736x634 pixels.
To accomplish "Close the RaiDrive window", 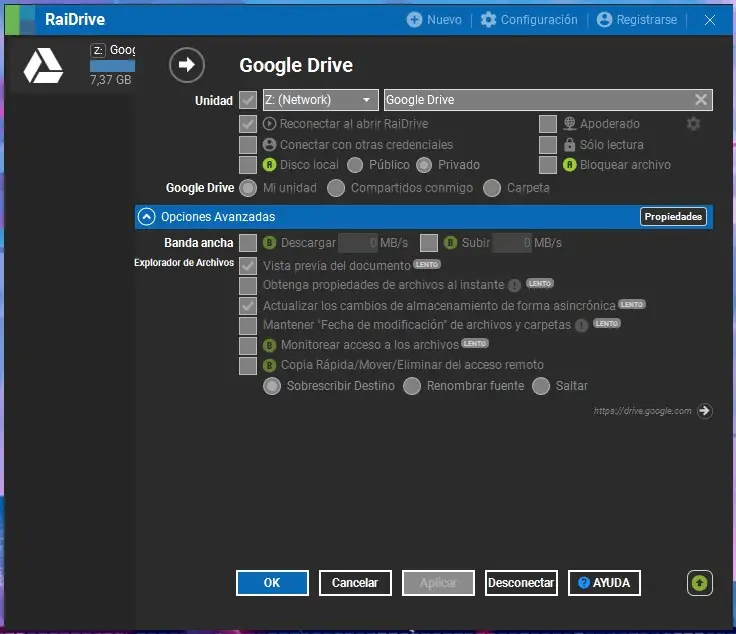I will [710, 20].
